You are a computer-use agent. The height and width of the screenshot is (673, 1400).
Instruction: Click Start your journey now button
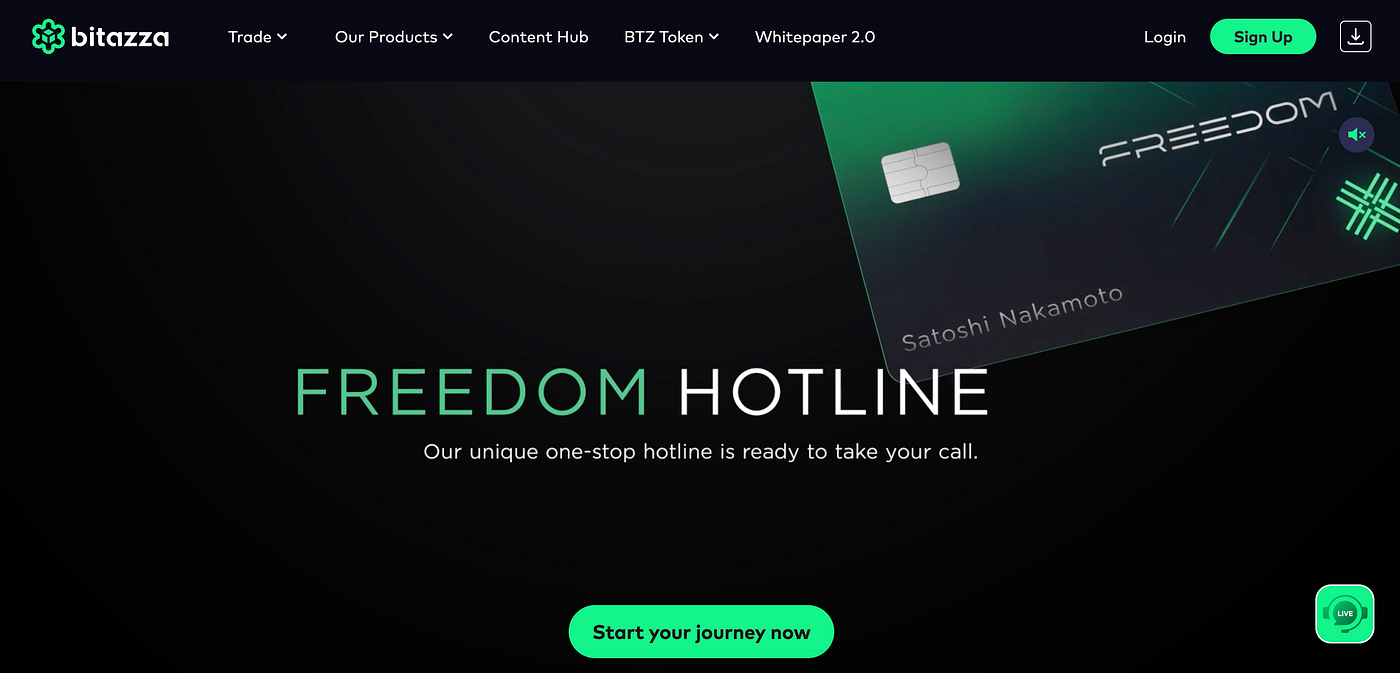click(x=701, y=632)
